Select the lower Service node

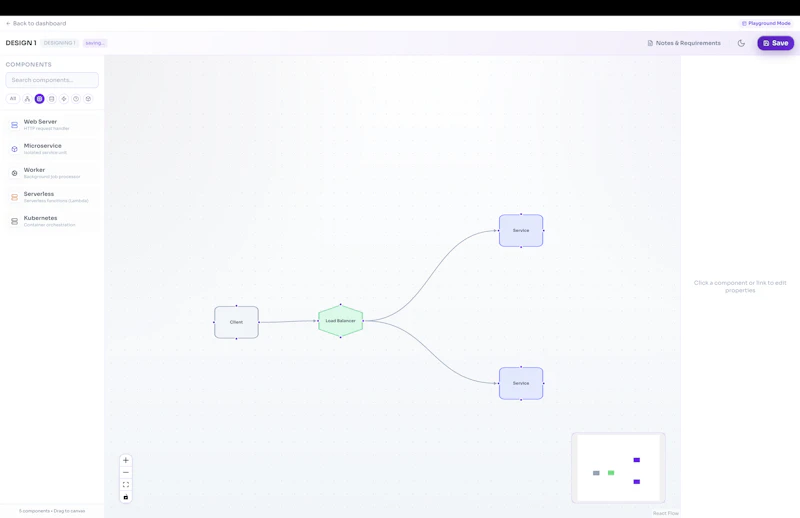pyautogui.click(x=521, y=383)
